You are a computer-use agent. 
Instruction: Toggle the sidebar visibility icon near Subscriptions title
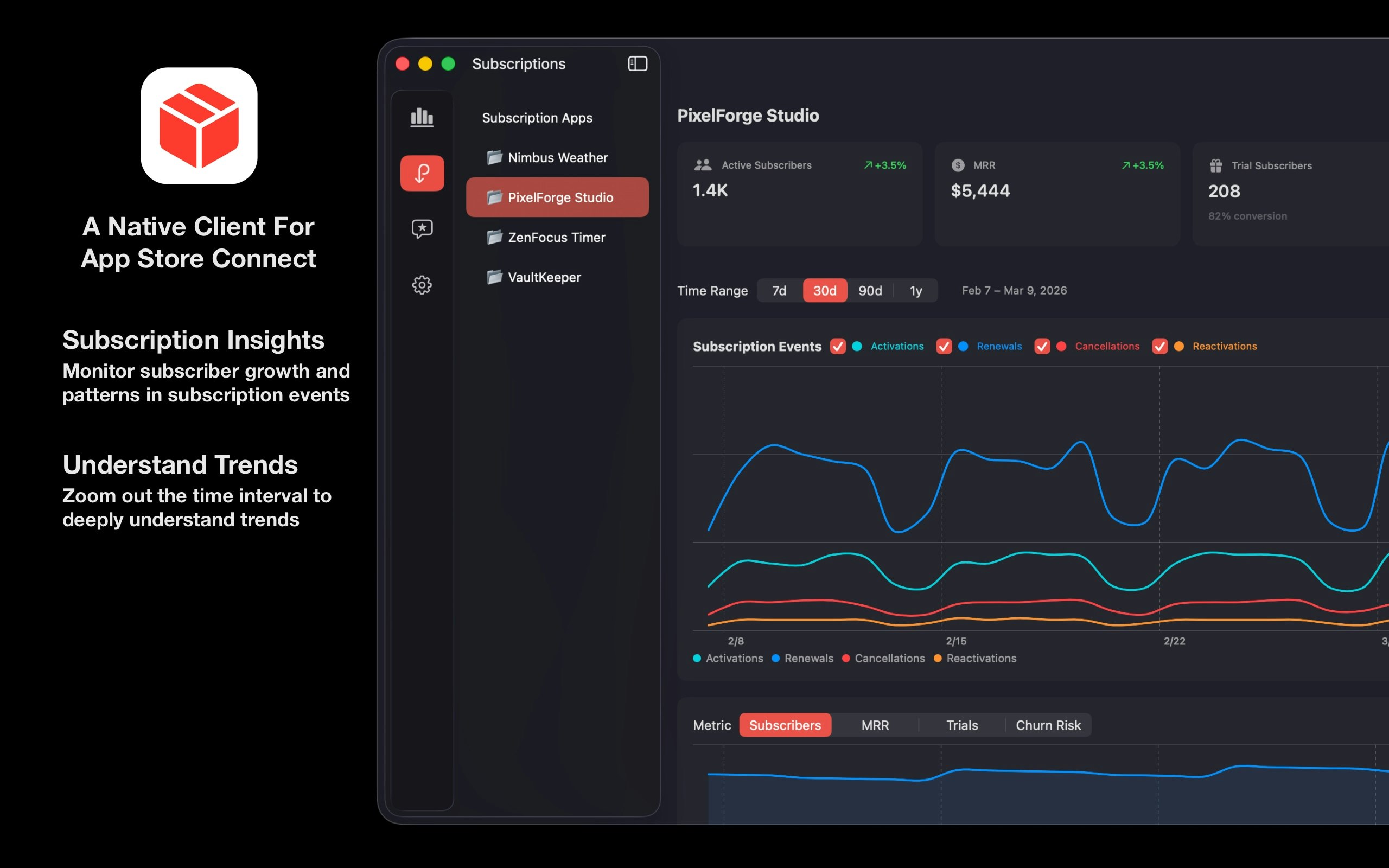pos(637,63)
